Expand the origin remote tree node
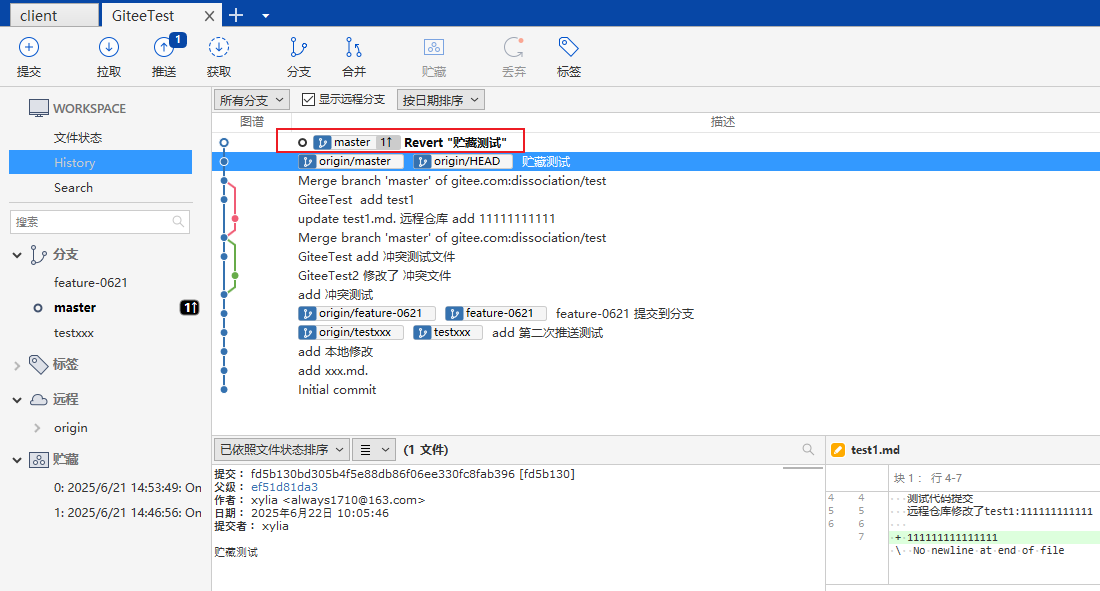Image resolution: width=1100 pixels, height=591 pixels. [x=37, y=428]
